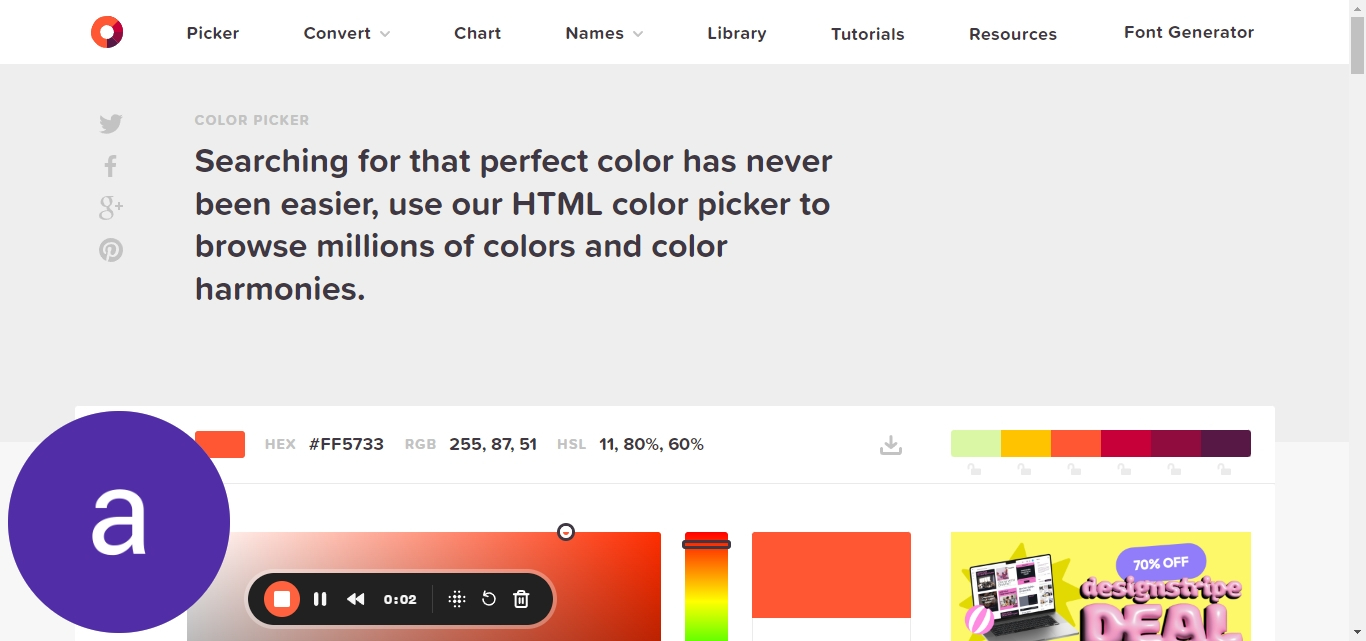The width and height of the screenshot is (1366, 641).
Task: Select the dark maroon palette swatch
Action: point(1176,444)
